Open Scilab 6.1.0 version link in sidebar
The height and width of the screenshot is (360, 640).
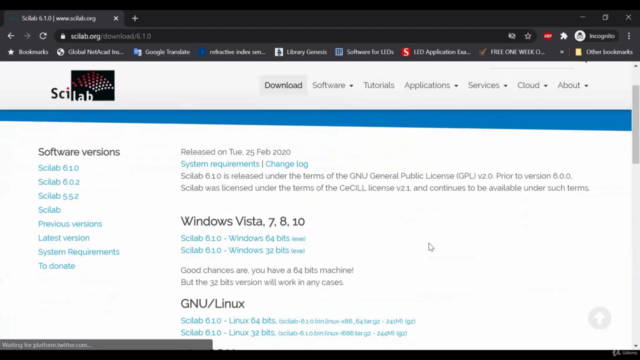pyautogui.click(x=58, y=168)
